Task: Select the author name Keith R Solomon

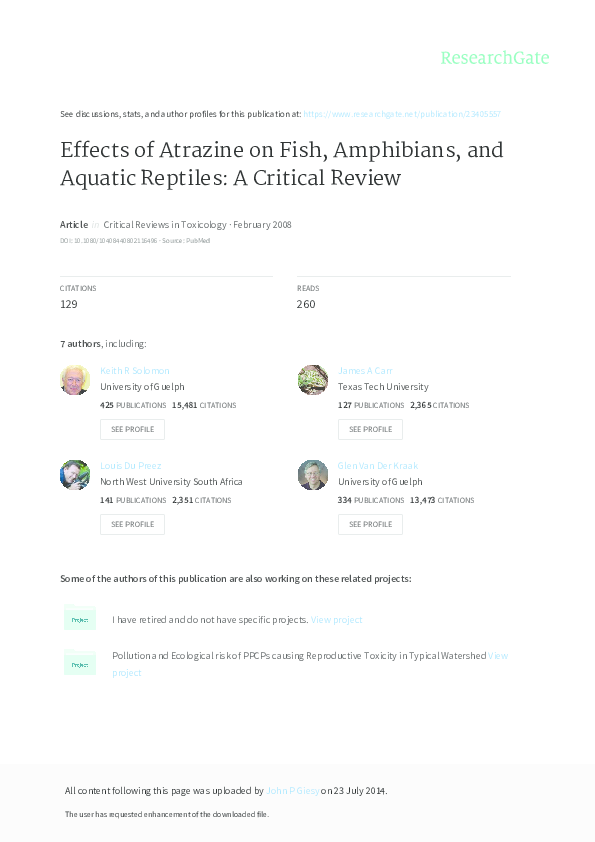Action: coord(133,370)
